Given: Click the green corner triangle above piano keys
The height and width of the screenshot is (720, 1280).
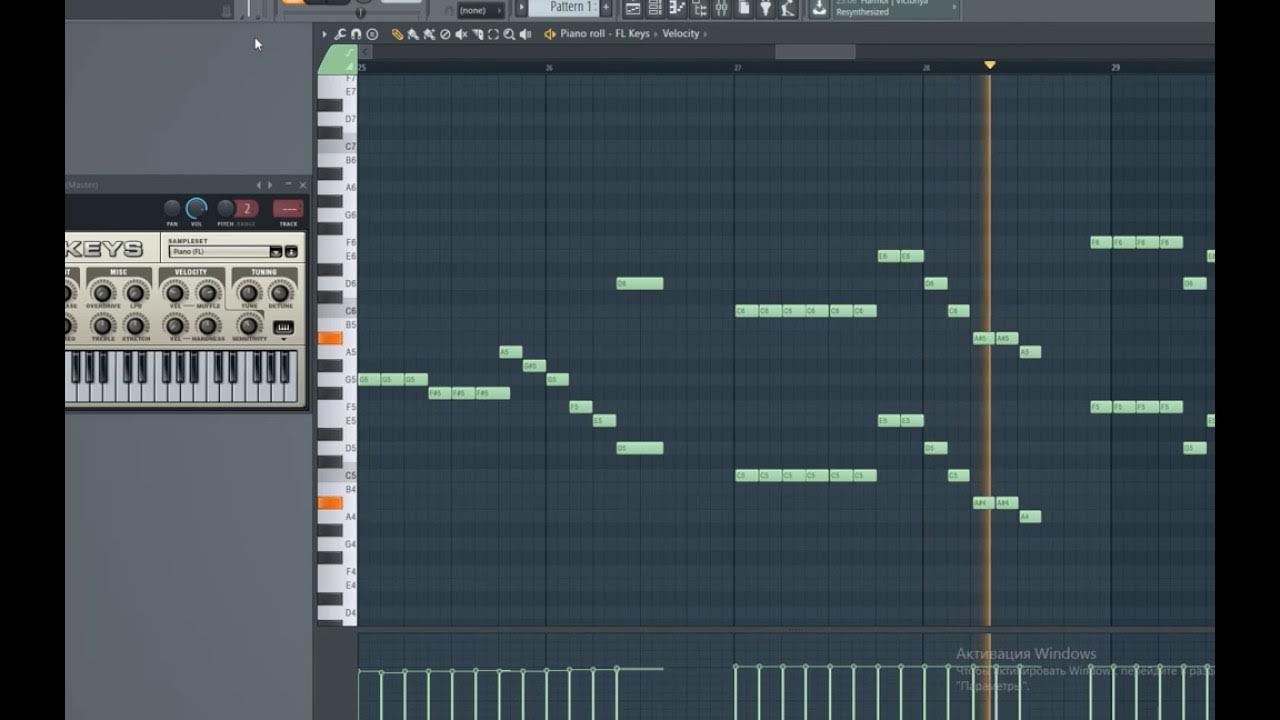Looking at the screenshot, I should 337,59.
